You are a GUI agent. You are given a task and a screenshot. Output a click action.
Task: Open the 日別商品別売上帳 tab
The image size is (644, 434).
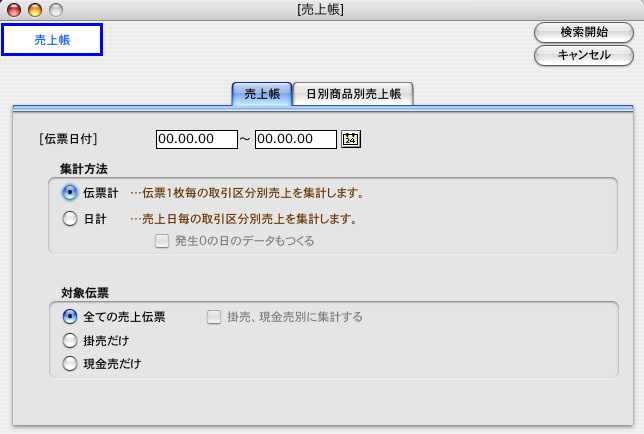click(353, 93)
